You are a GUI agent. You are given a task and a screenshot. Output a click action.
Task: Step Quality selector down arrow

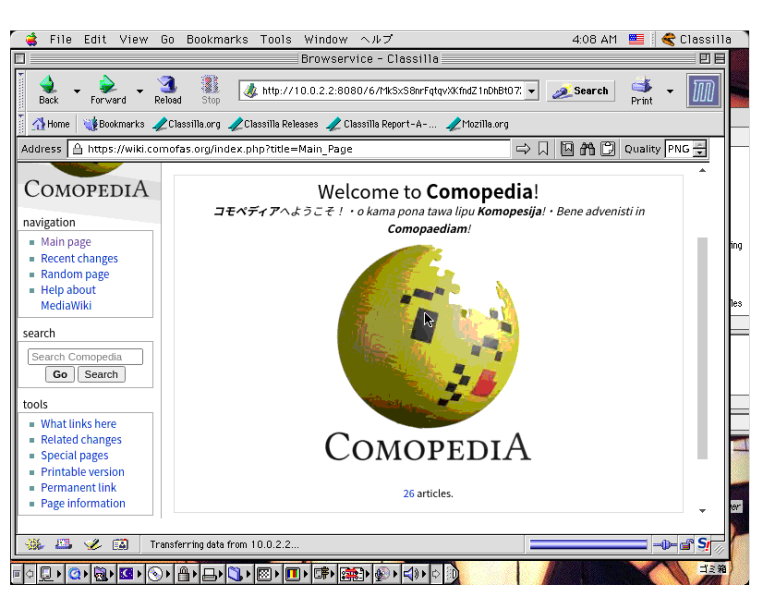699,153
